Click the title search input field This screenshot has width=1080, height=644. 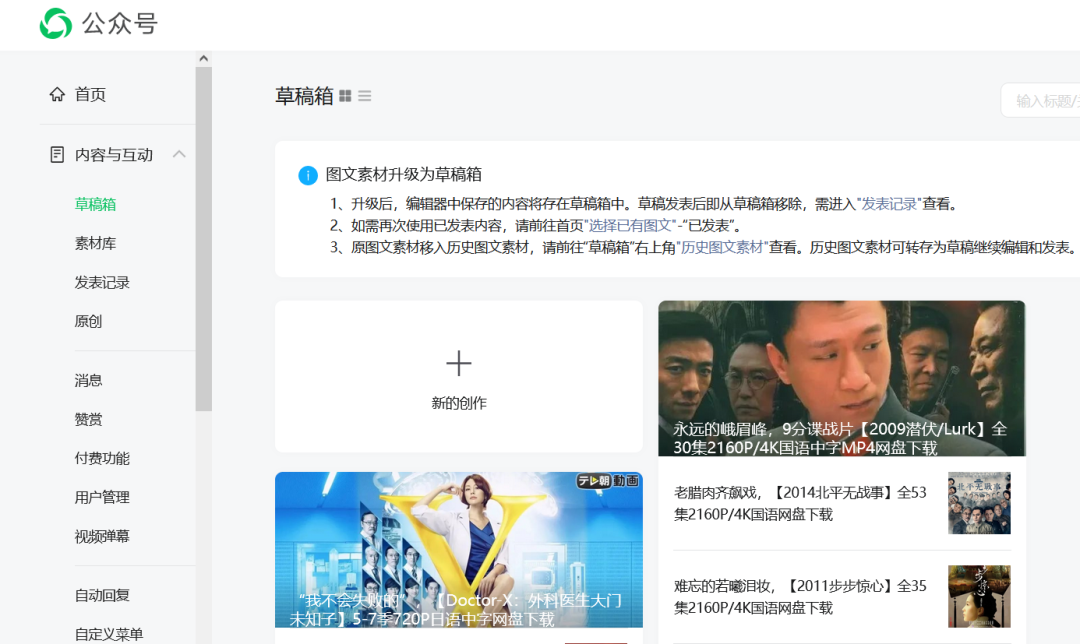point(1045,100)
